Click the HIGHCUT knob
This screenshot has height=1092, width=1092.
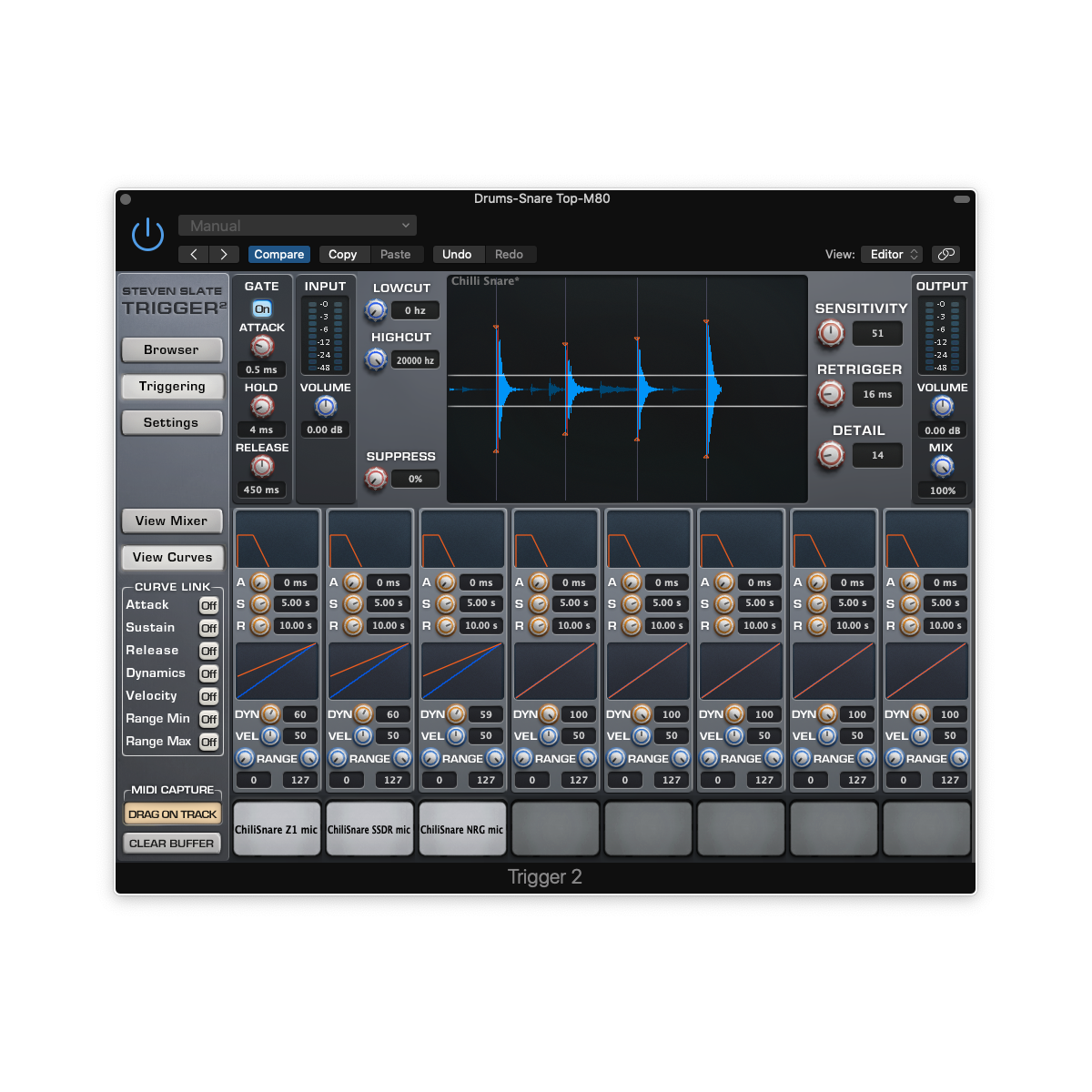coord(376,359)
